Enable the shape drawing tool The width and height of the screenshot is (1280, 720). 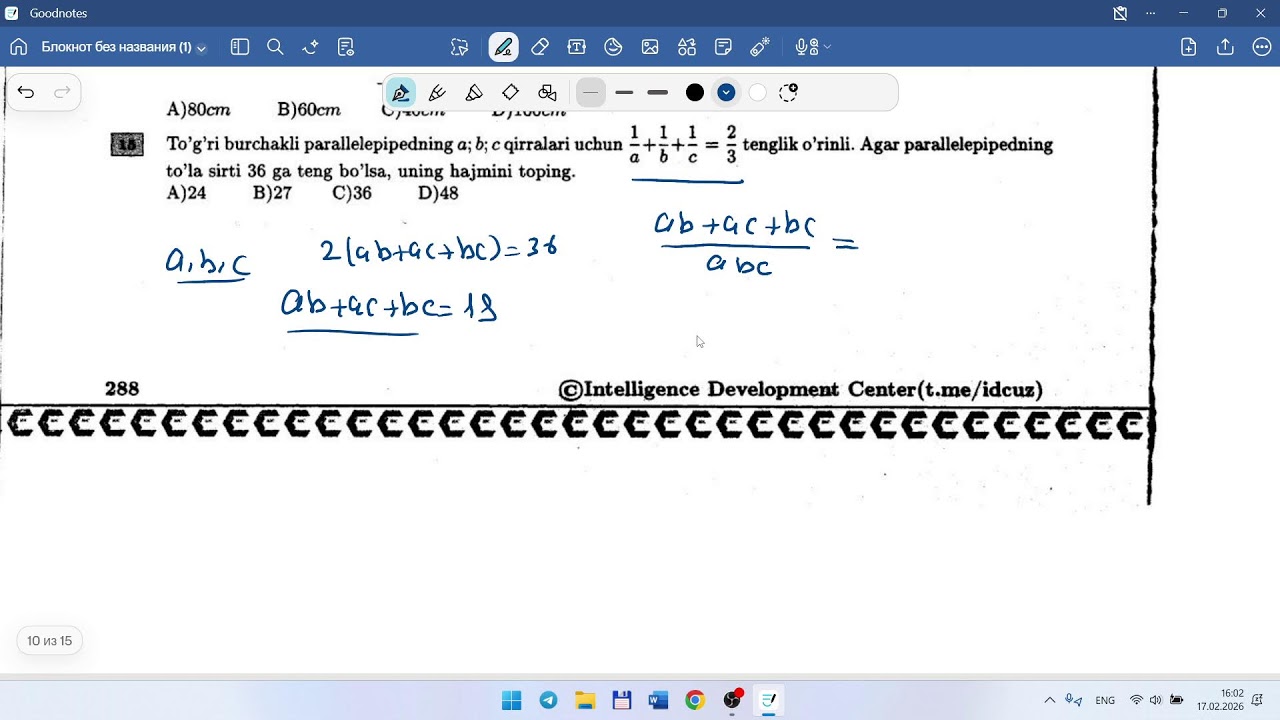(547, 93)
